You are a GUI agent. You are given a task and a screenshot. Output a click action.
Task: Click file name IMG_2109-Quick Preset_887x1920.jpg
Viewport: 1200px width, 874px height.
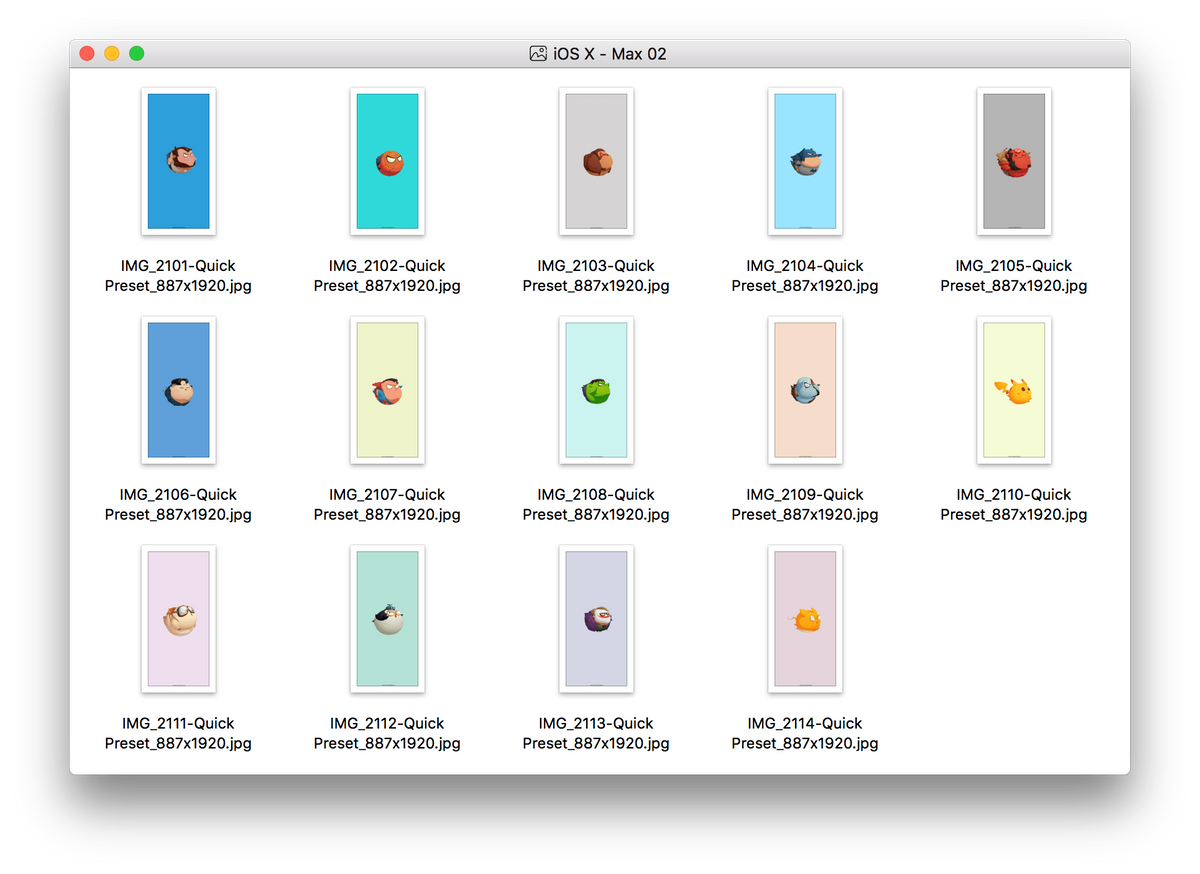click(x=805, y=505)
